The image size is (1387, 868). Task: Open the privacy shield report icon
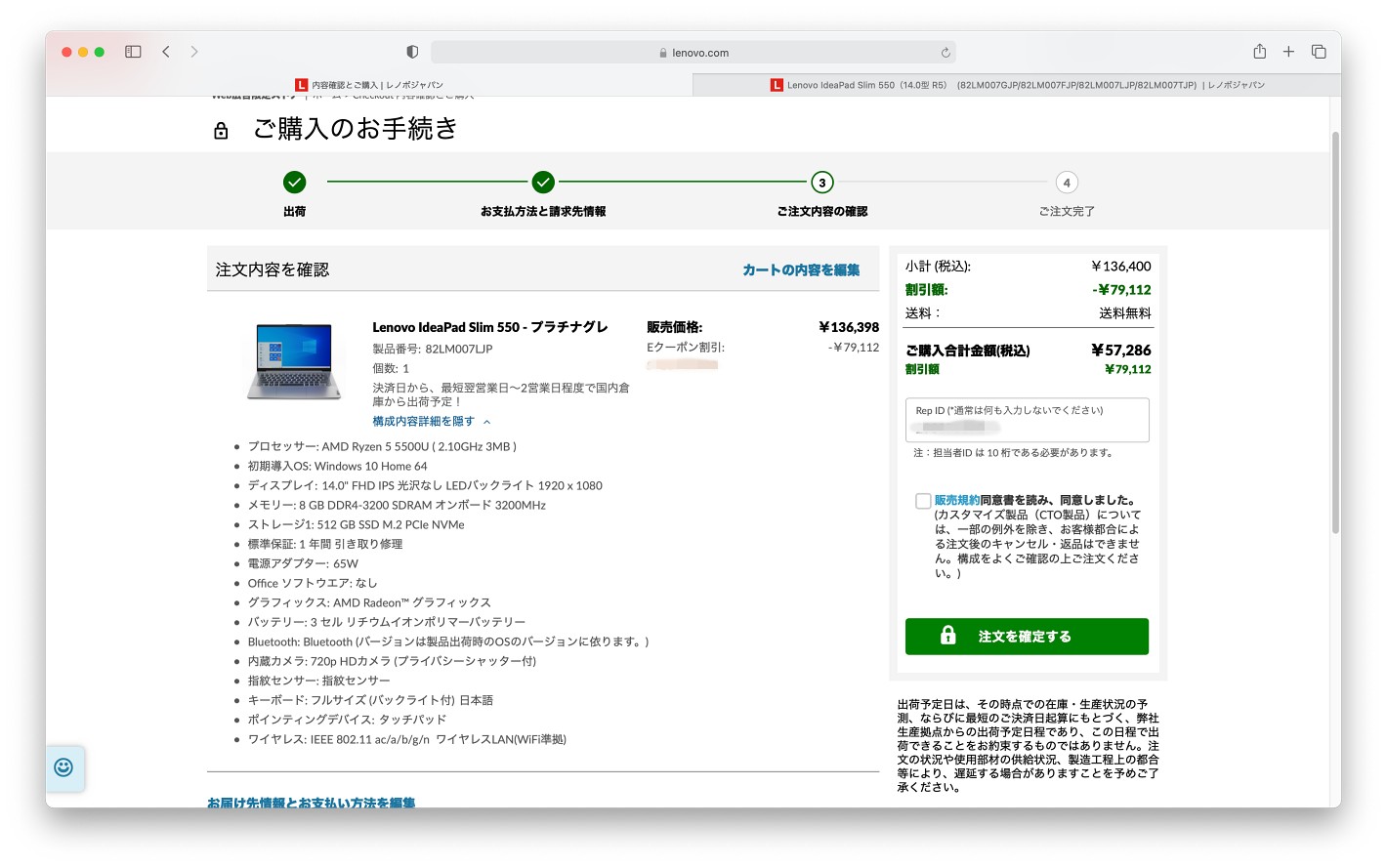[412, 52]
